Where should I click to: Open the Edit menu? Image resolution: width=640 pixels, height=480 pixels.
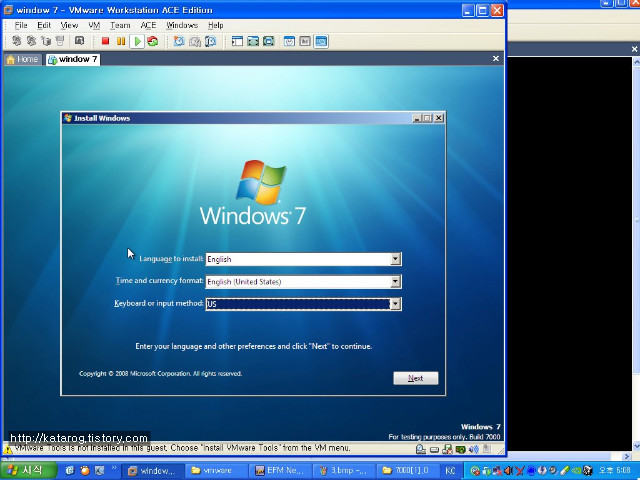(44, 25)
